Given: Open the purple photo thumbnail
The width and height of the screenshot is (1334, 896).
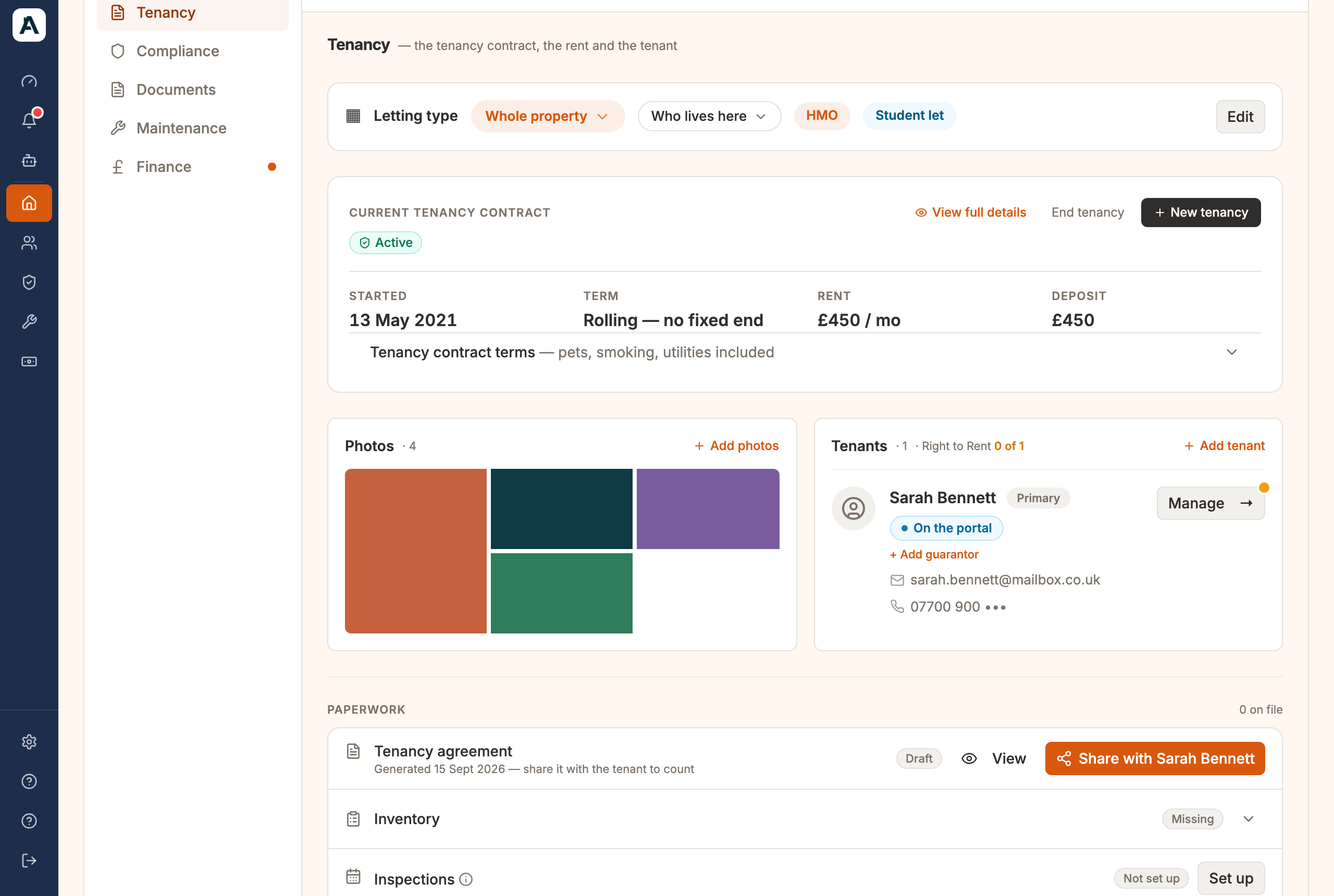Looking at the screenshot, I should [708, 509].
